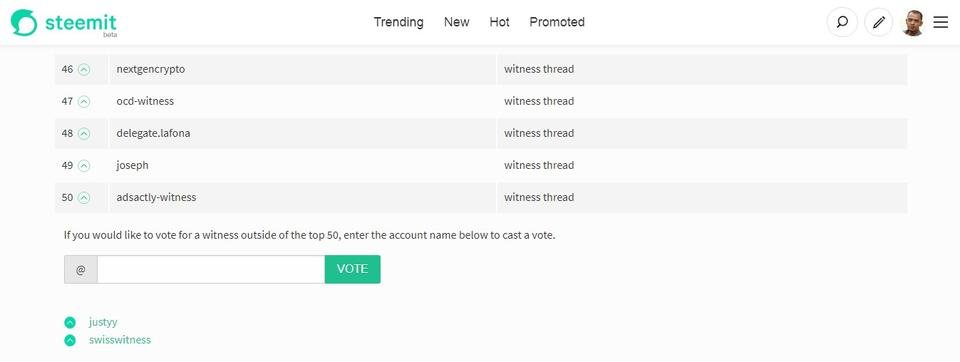Click the green VOTE button
The image size is (960, 362).
click(352, 269)
